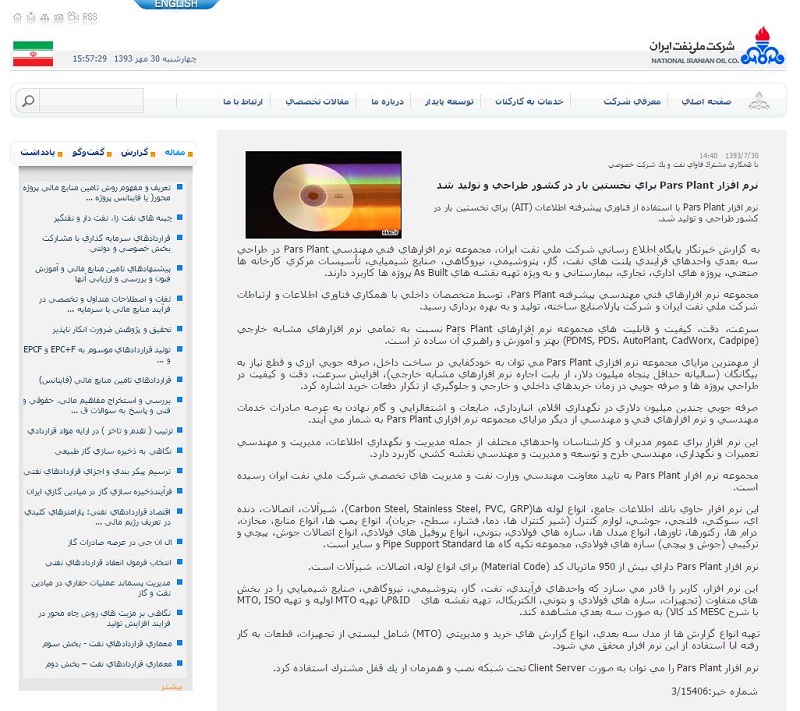Click inside the search text field

[91, 100]
